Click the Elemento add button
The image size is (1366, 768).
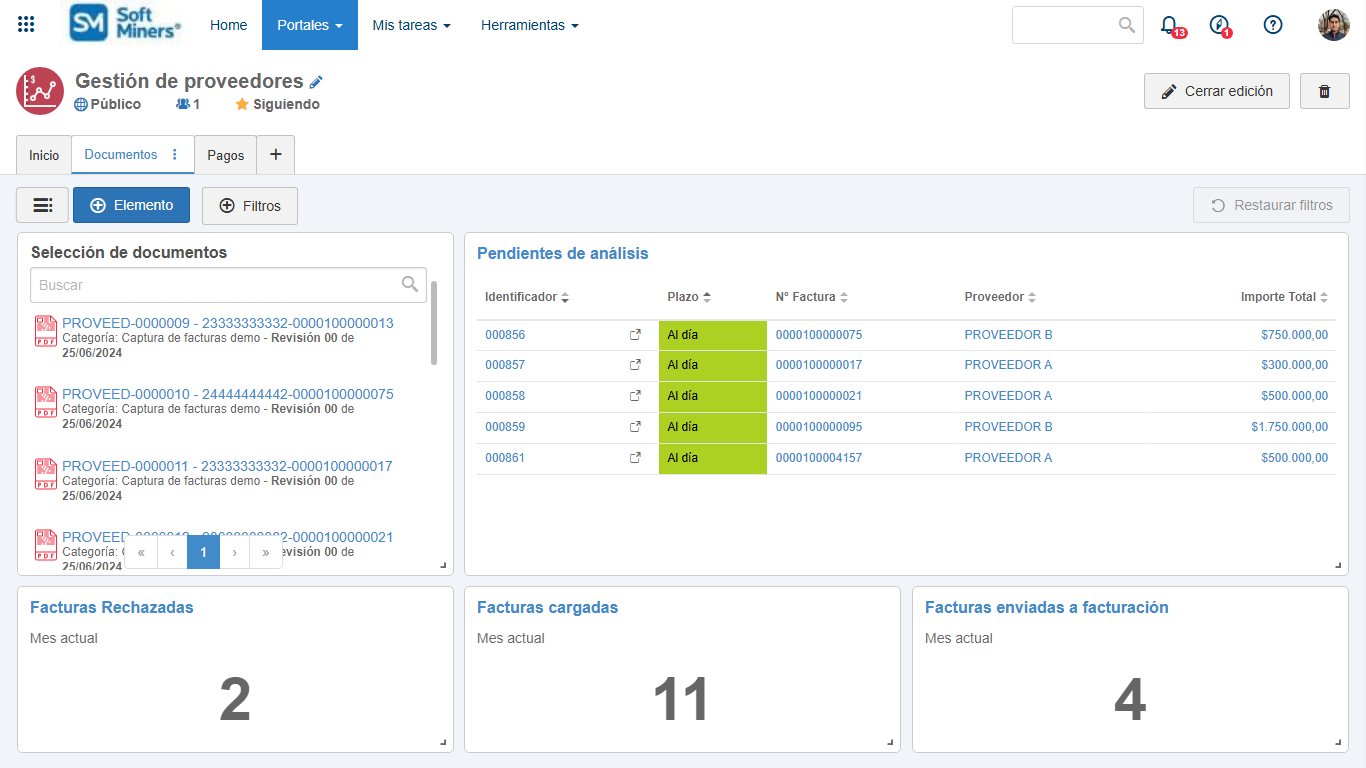[x=131, y=205]
